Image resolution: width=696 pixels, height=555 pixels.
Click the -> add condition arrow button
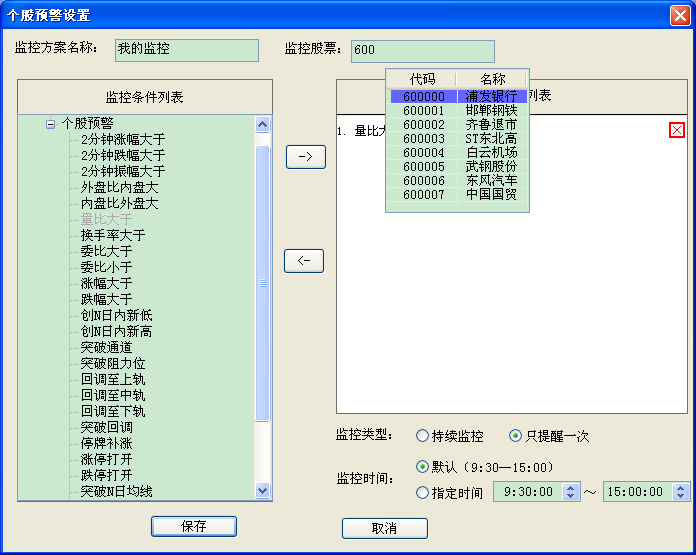(305, 157)
